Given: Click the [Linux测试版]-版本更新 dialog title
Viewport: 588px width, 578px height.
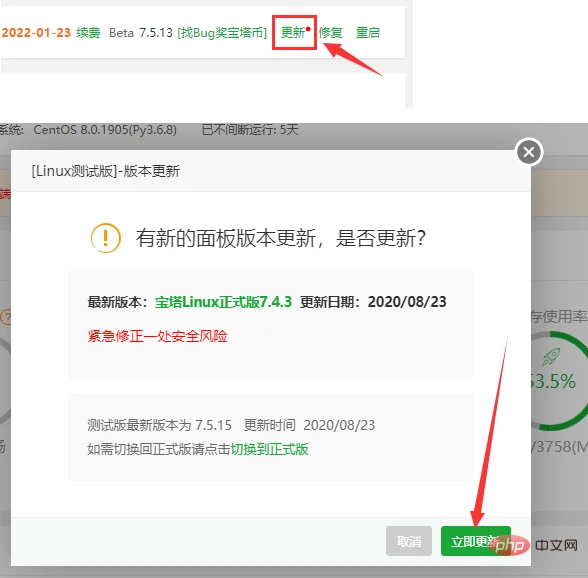Looking at the screenshot, I should coord(105,171).
